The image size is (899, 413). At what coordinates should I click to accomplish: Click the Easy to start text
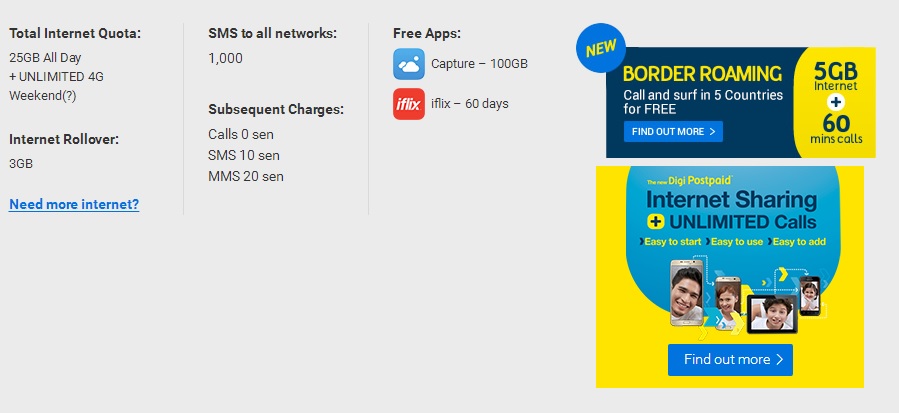(x=671, y=241)
